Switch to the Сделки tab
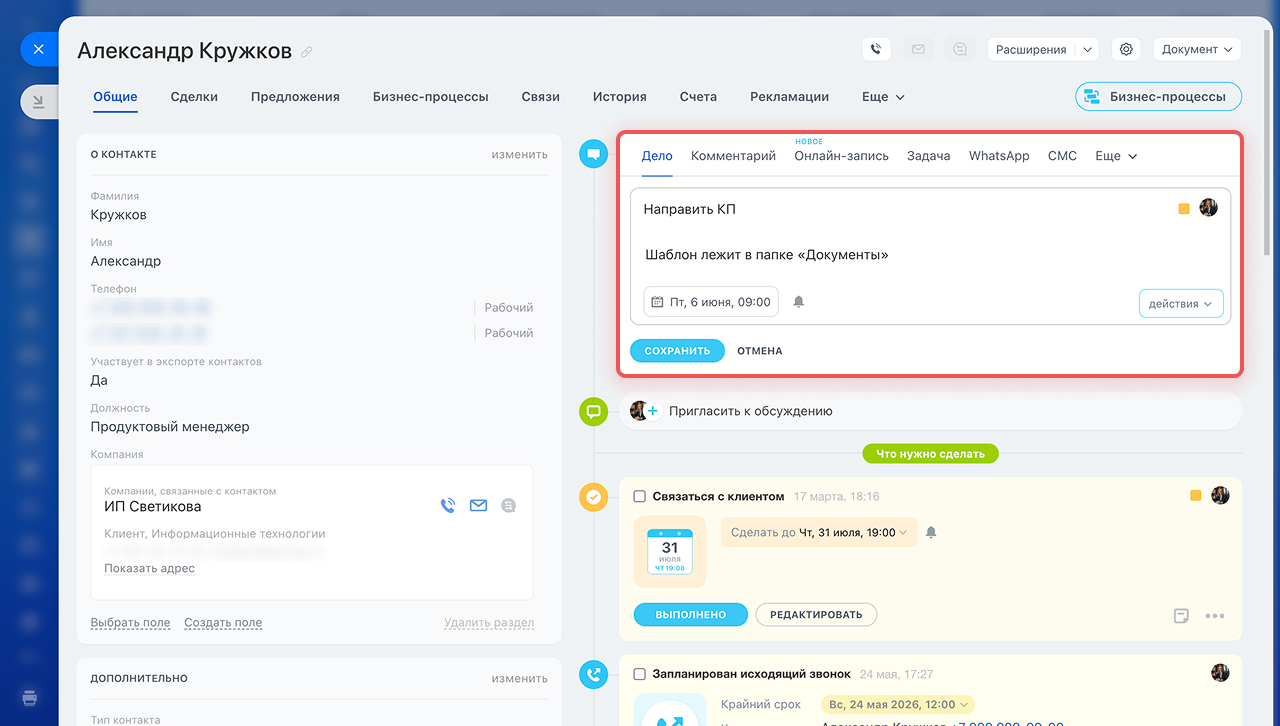 point(194,97)
